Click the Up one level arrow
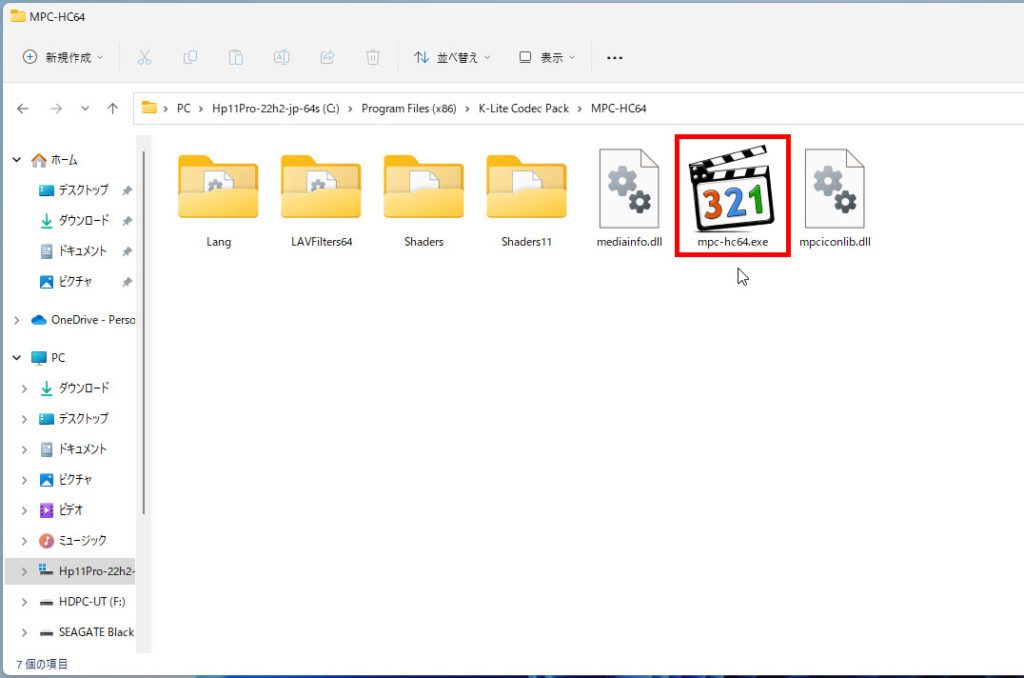This screenshot has height=678, width=1024. tap(113, 108)
